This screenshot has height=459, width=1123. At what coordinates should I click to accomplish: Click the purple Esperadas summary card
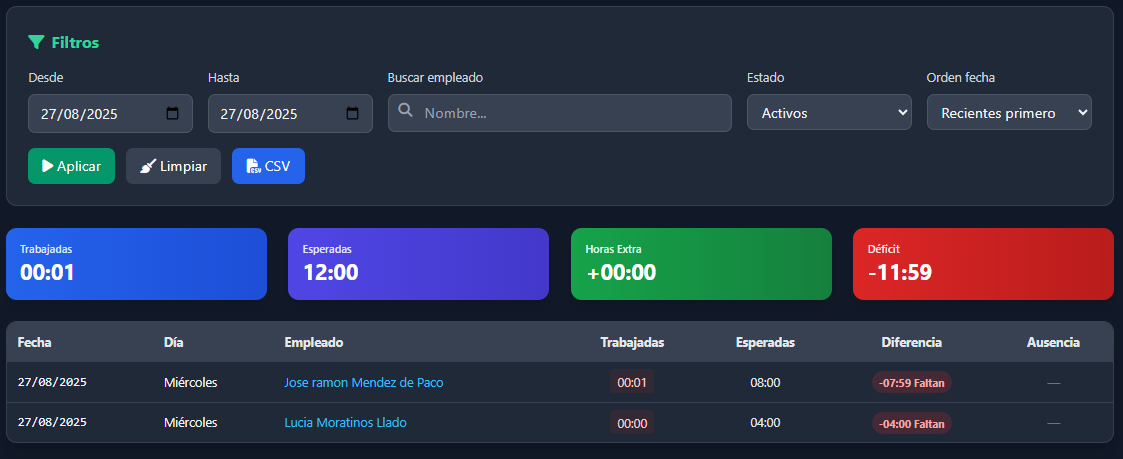418,264
